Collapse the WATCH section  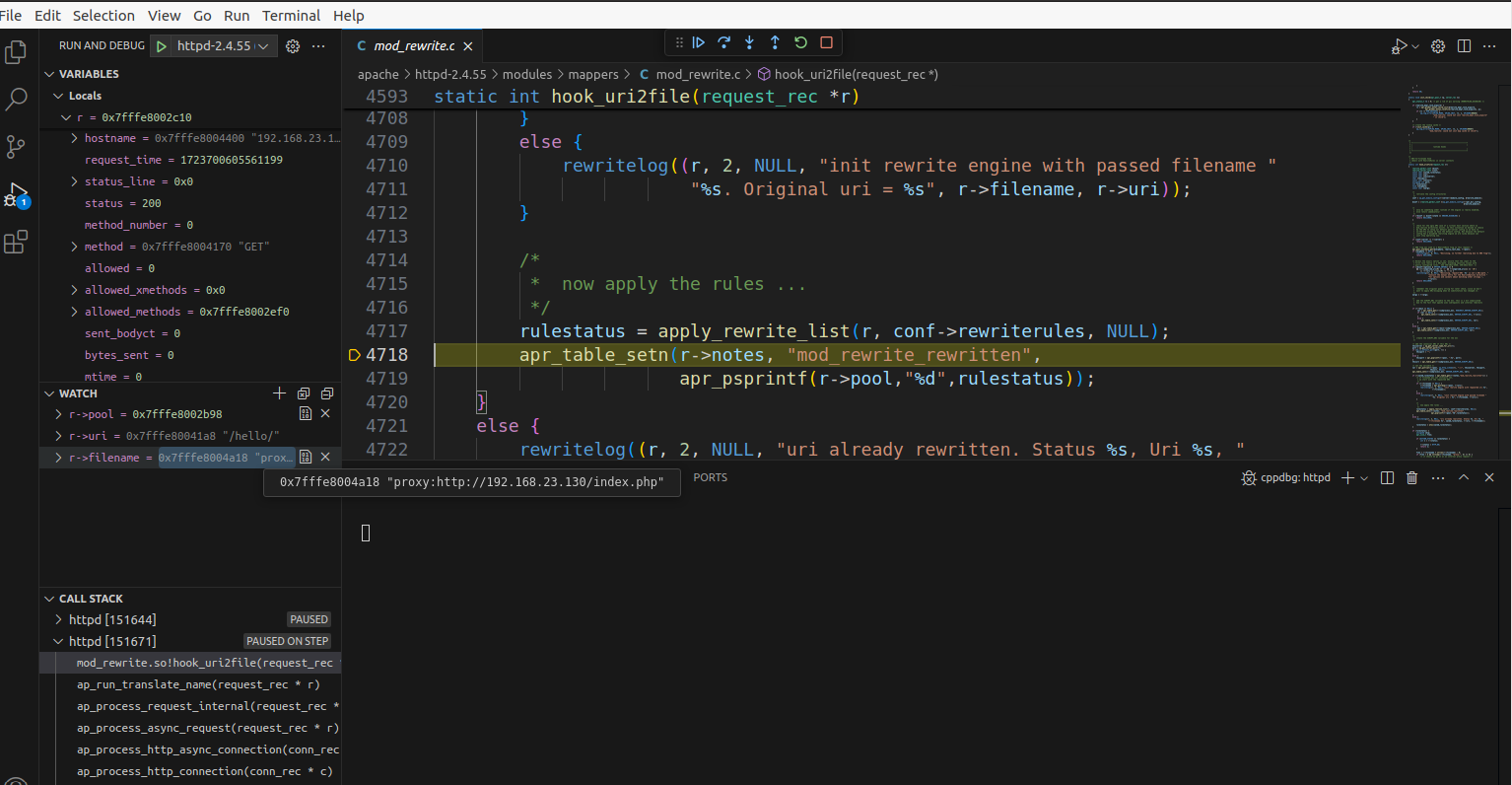pyautogui.click(x=50, y=393)
